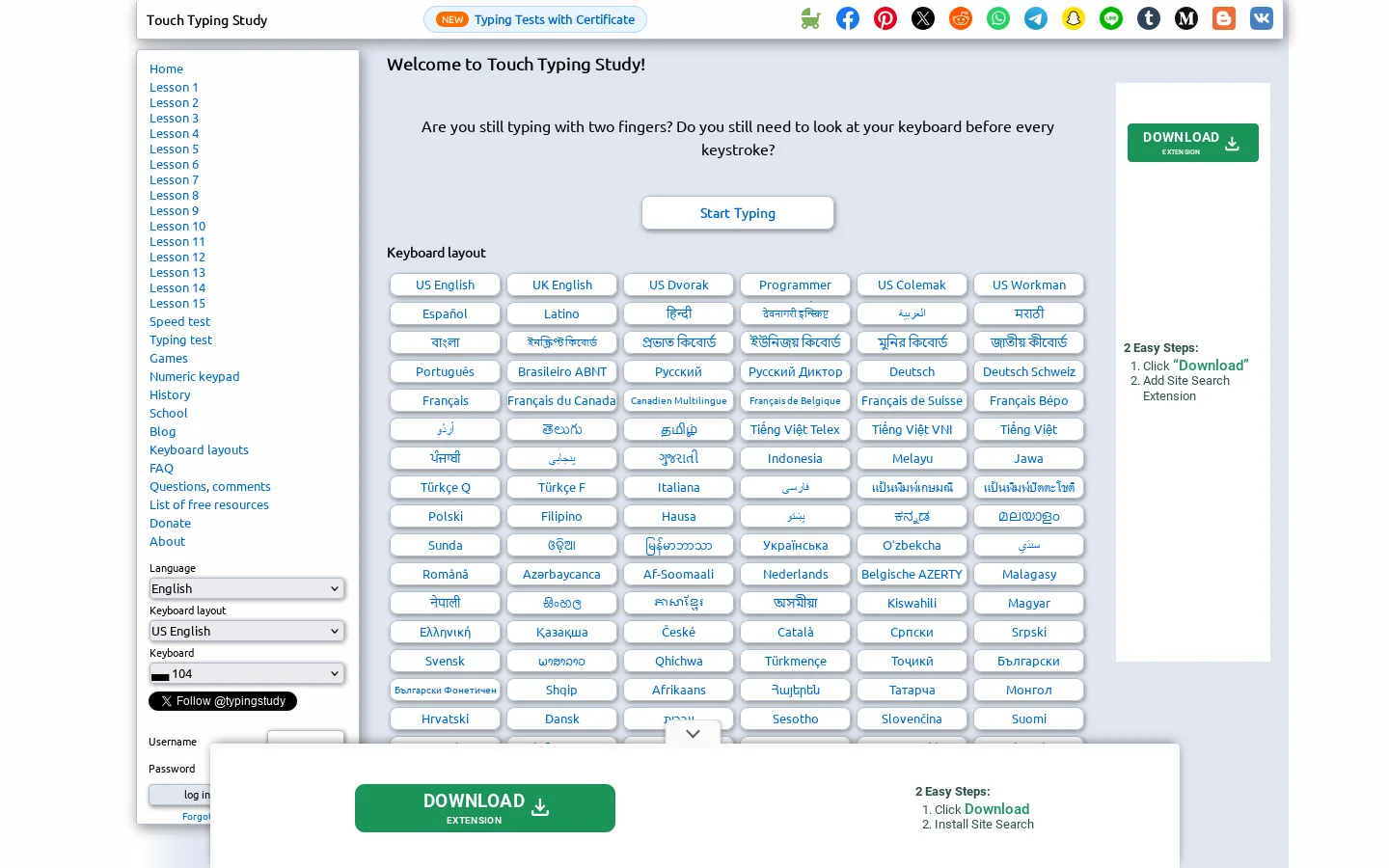Share the page on Blogger
The width and height of the screenshot is (1389, 868).
1224,18
